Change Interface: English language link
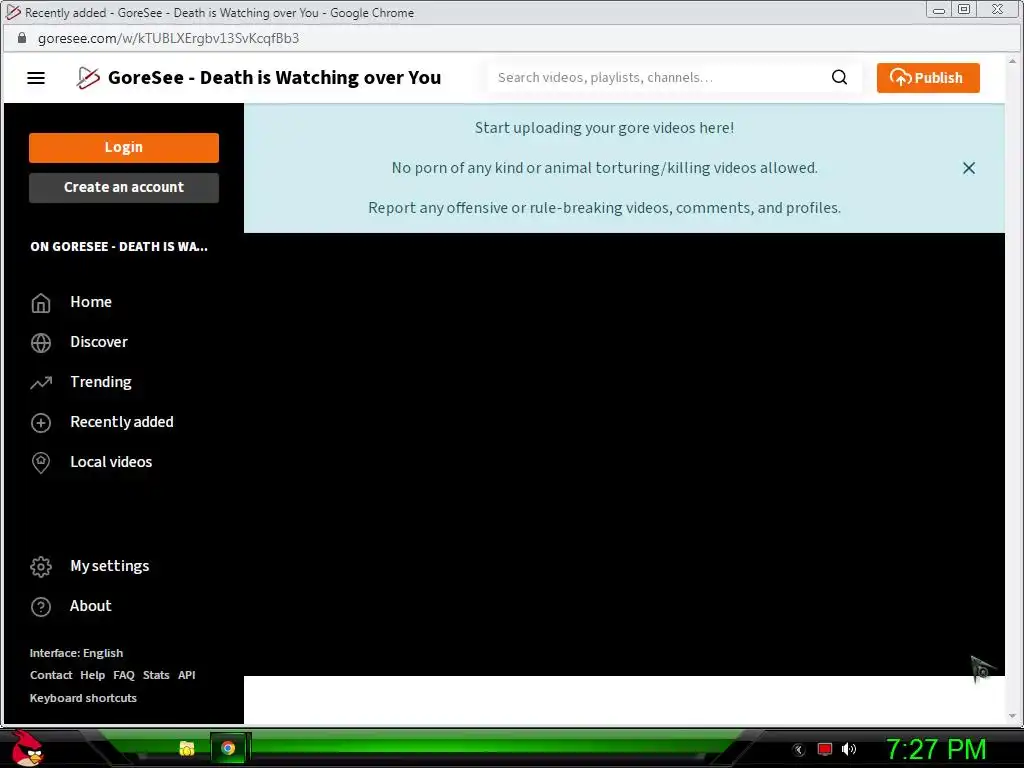Image resolution: width=1024 pixels, height=768 pixels. (x=76, y=653)
